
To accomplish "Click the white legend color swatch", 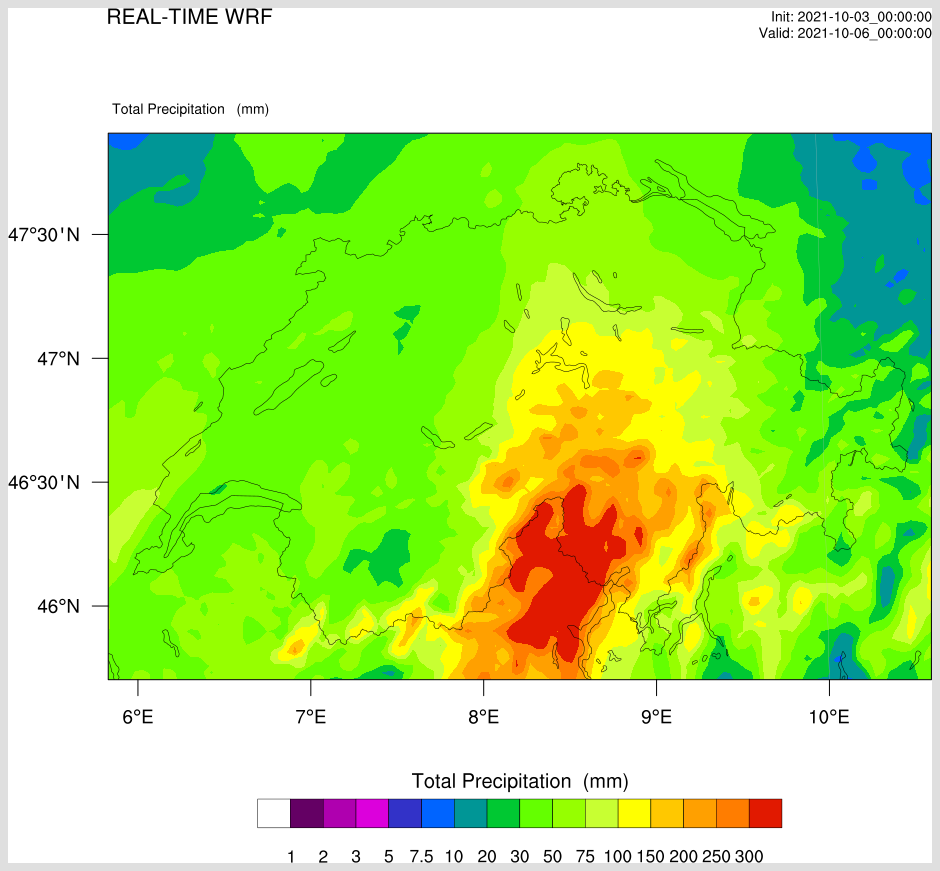I will point(273,813).
